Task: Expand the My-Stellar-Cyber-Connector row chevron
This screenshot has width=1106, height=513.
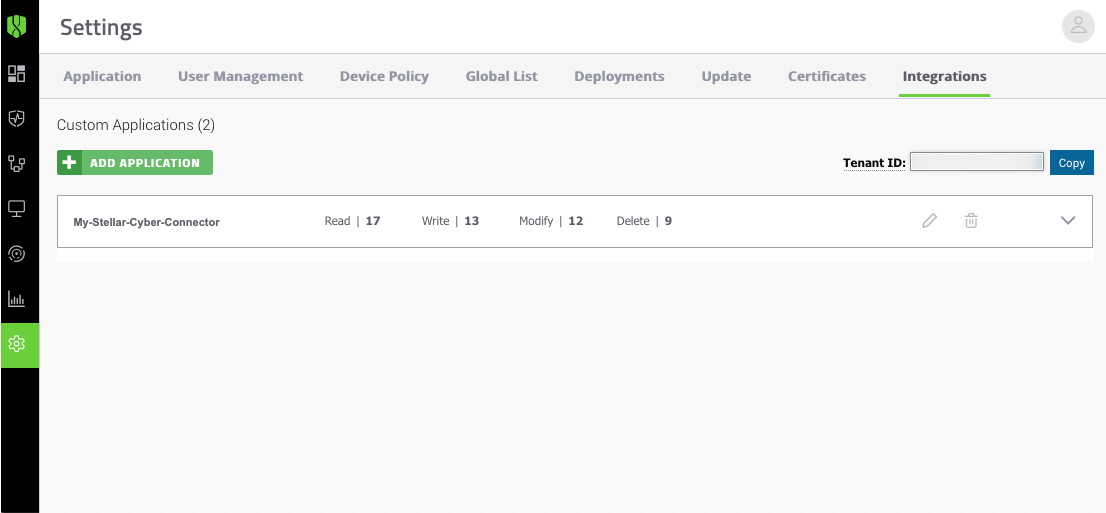Action: 1068,221
